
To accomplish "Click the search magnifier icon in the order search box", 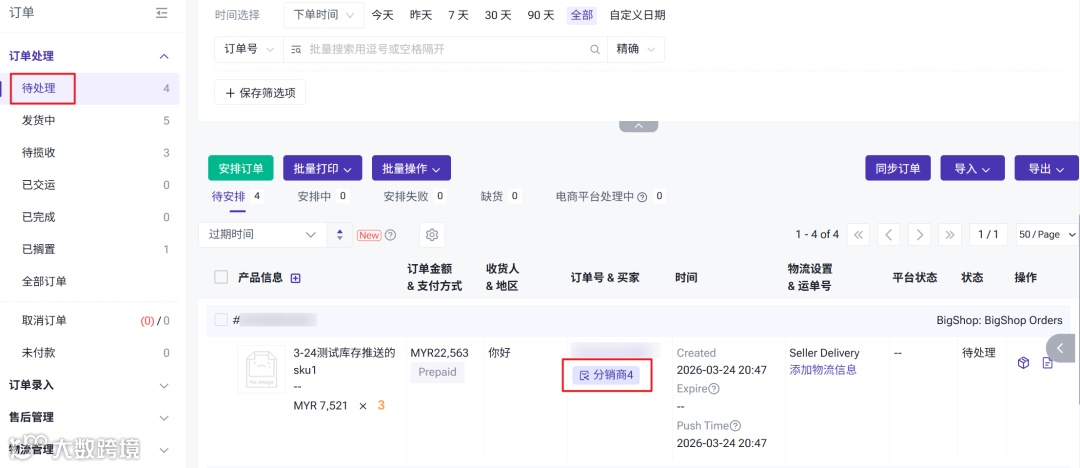I will click(x=595, y=50).
